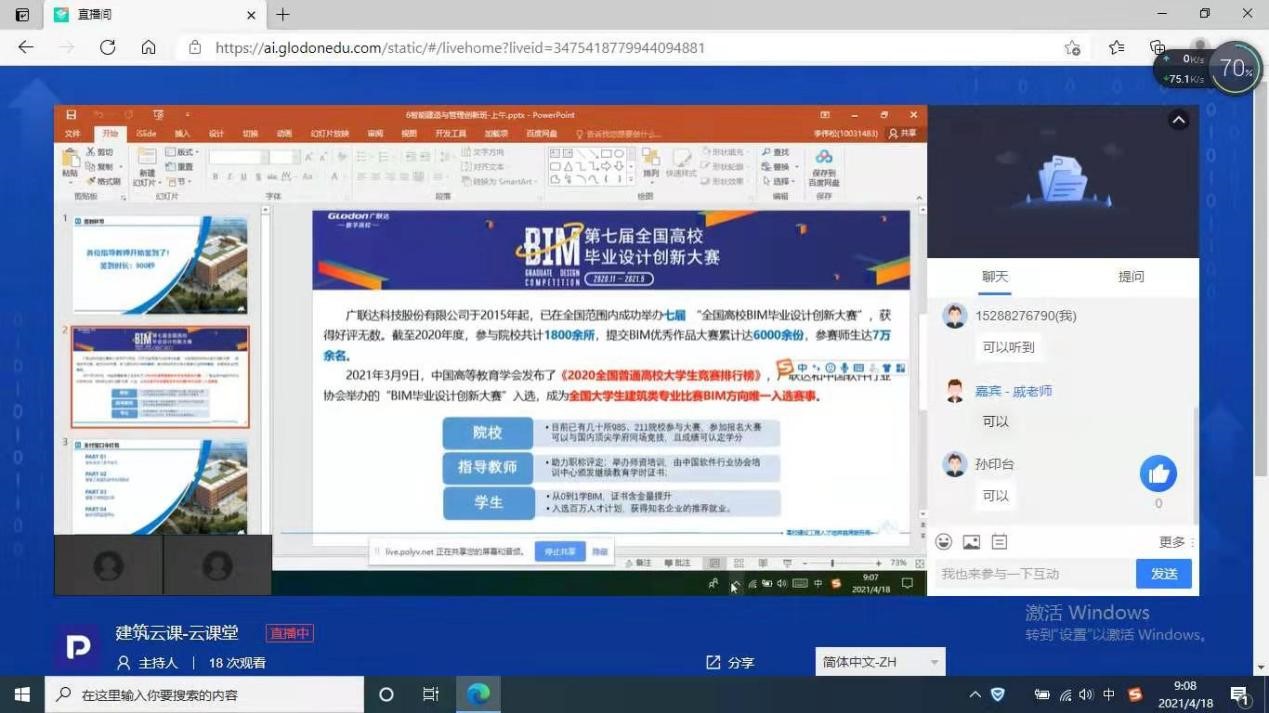Open the announcement list icon in the chat toolbar
The image size is (1269, 713).
[999, 542]
